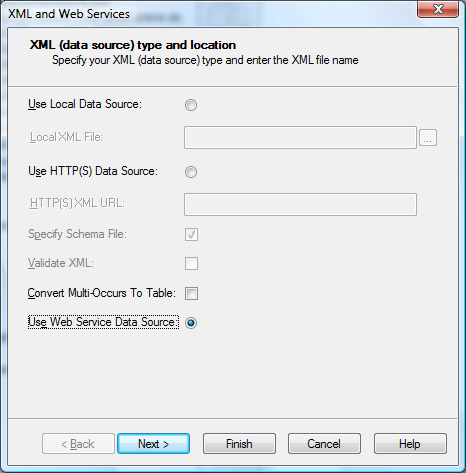Click the XML and Web Services title bar

(207, 13)
